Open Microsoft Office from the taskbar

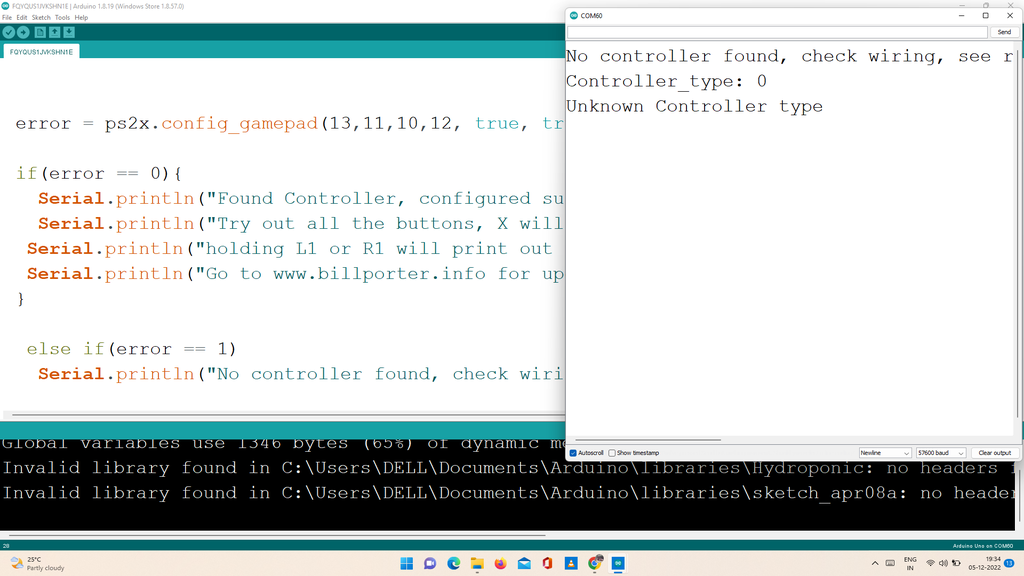click(547, 564)
